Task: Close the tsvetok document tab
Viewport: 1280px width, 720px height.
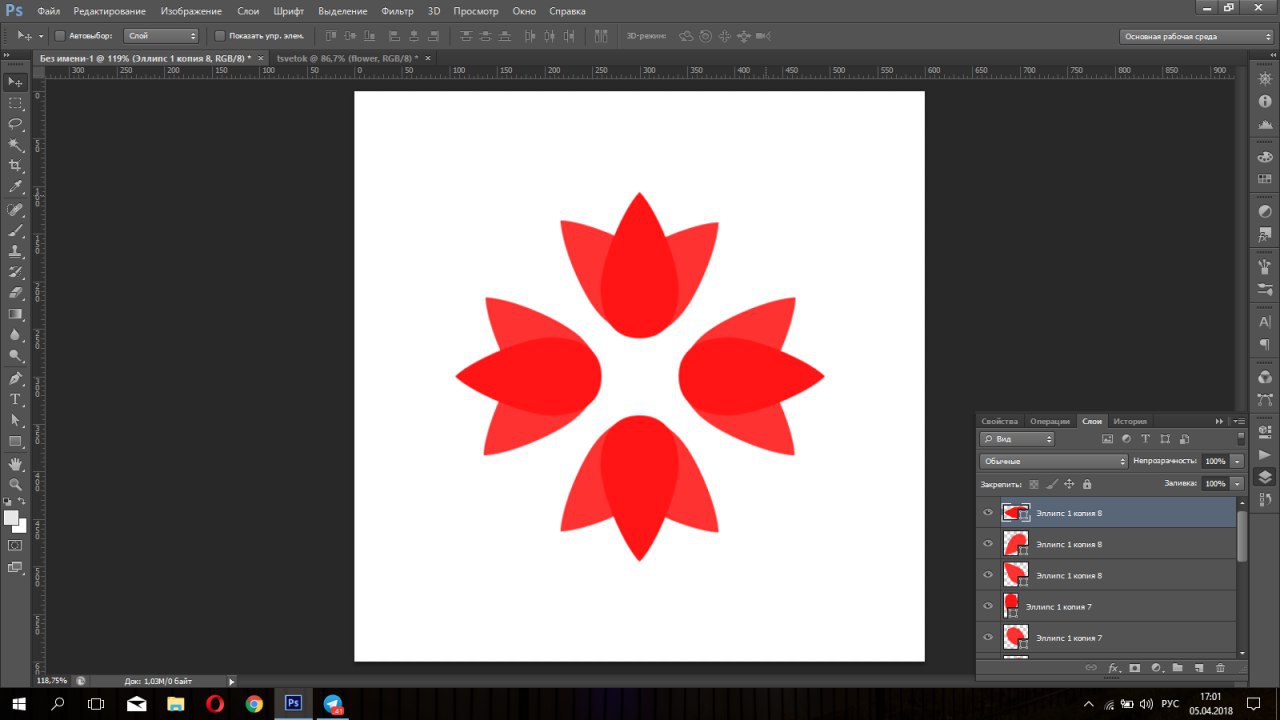Action: 428,58
